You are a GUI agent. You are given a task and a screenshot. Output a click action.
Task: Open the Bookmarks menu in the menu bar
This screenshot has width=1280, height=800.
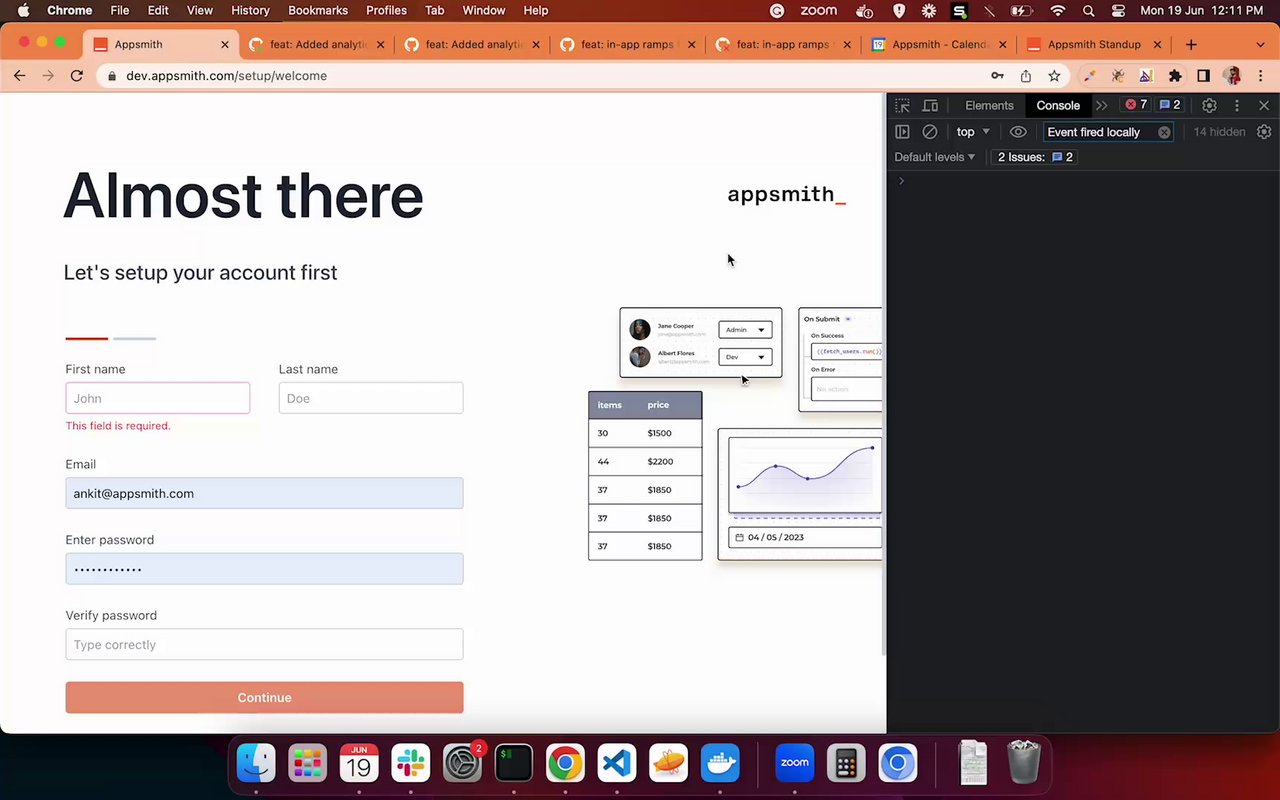pos(318,10)
